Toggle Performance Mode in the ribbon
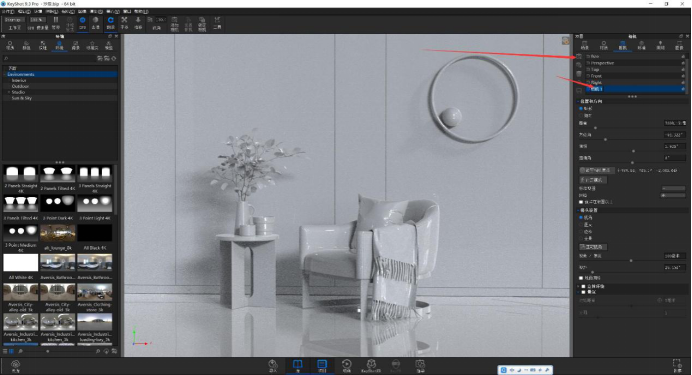Image resolution: width=692 pixels, height=375 pixels. pos(69,22)
